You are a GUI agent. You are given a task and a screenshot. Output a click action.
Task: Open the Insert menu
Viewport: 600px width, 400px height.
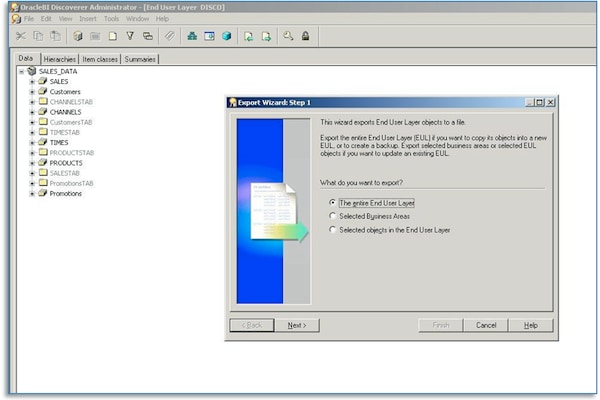point(88,19)
